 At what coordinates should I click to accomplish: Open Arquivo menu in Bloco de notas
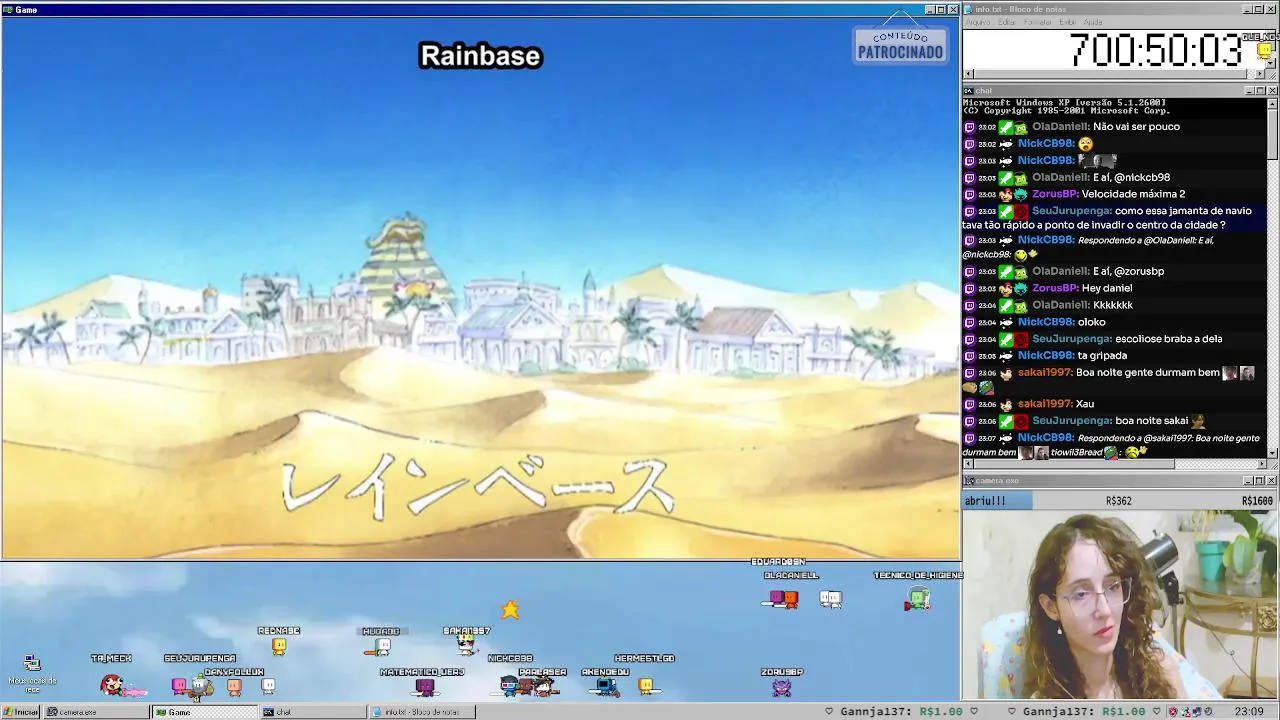978,22
